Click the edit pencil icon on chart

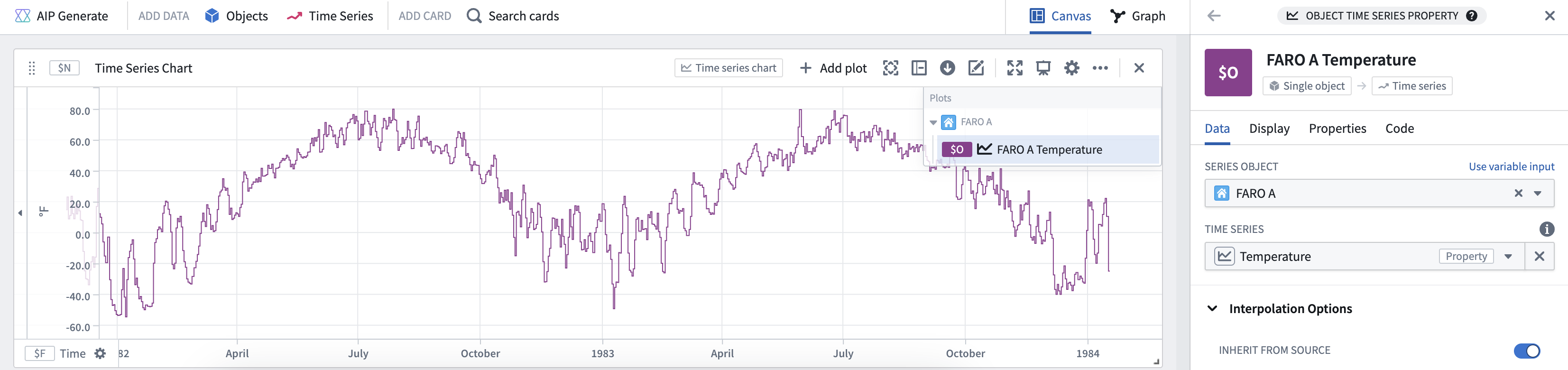click(x=976, y=68)
